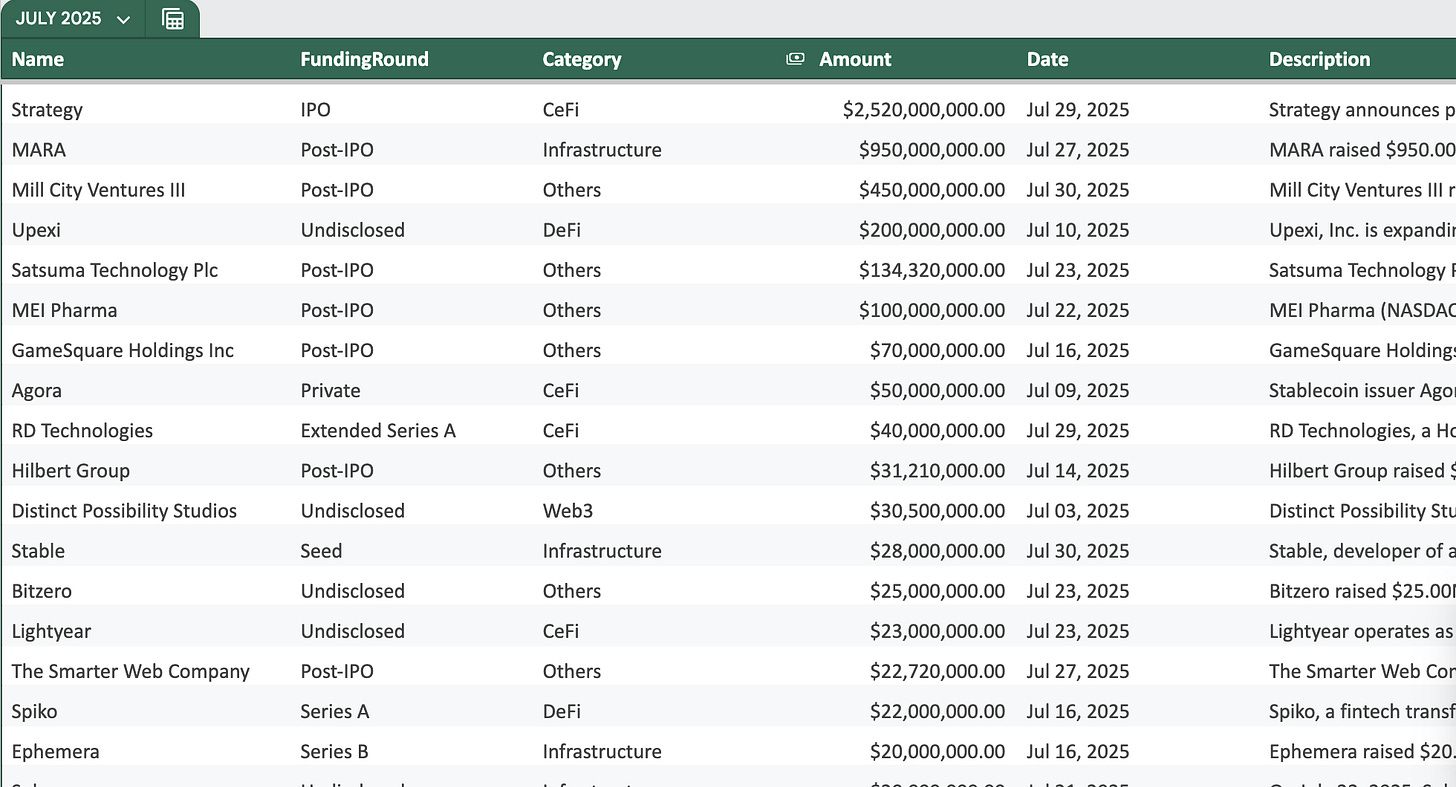Click the $40,000,000.00 amount cell
The height and width of the screenshot is (787, 1456).
point(937,430)
